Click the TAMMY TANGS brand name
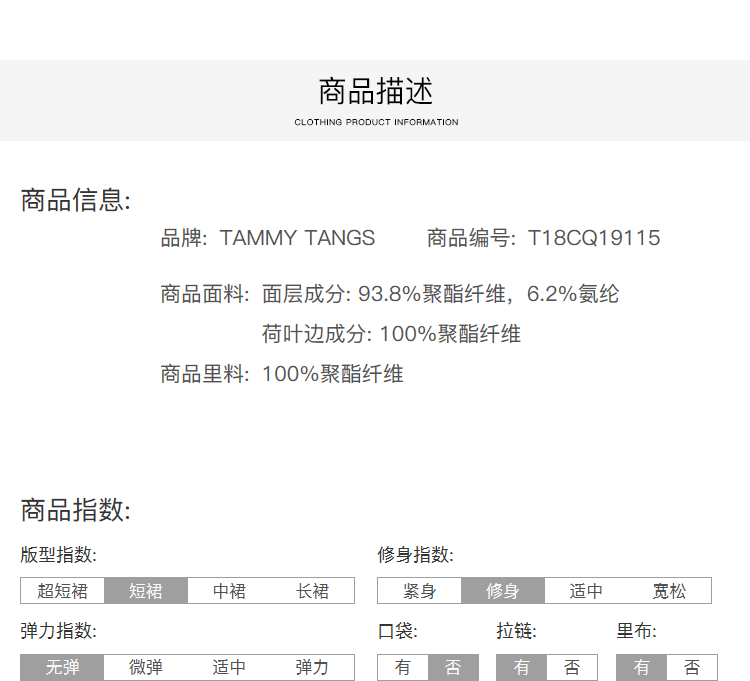 (x=297, y=238)
